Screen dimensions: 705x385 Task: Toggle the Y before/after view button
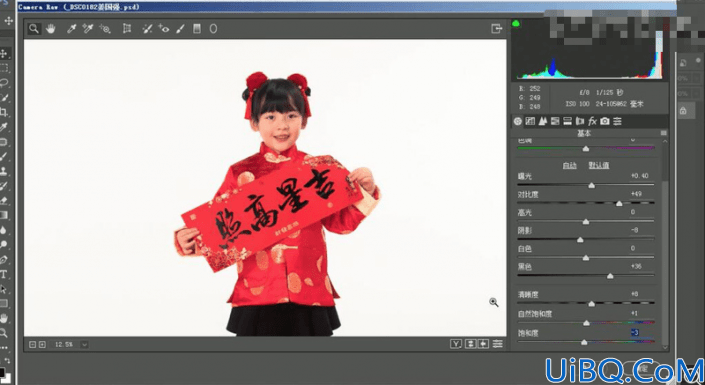coord(456,344)
